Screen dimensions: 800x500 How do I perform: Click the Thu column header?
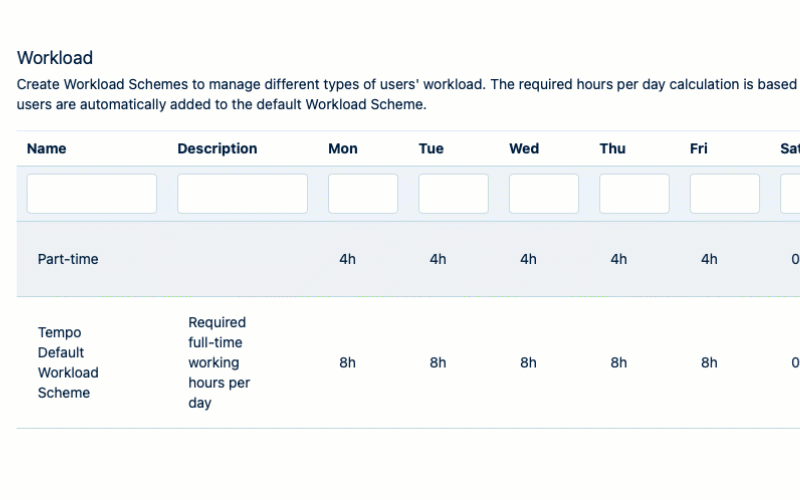pyautogui.click(x=613, y=149)
